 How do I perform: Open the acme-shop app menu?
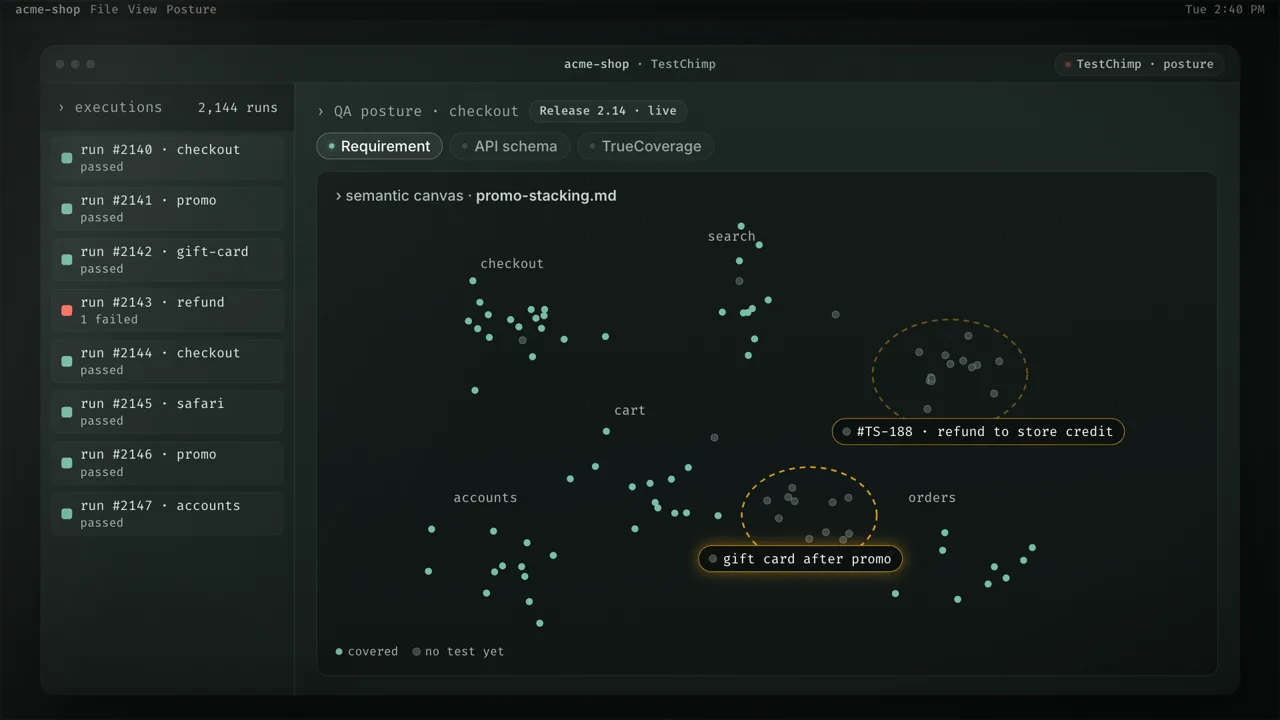(47, 9)
